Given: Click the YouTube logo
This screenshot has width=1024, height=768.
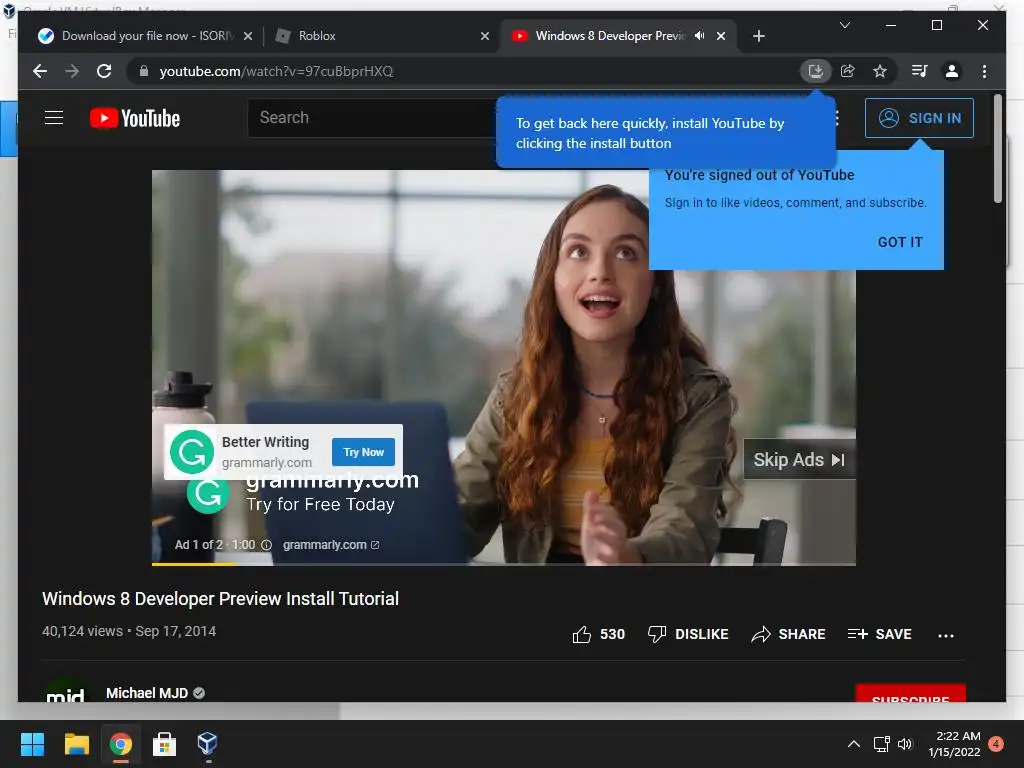Looking at the screenshot, I should click(135, 118).
